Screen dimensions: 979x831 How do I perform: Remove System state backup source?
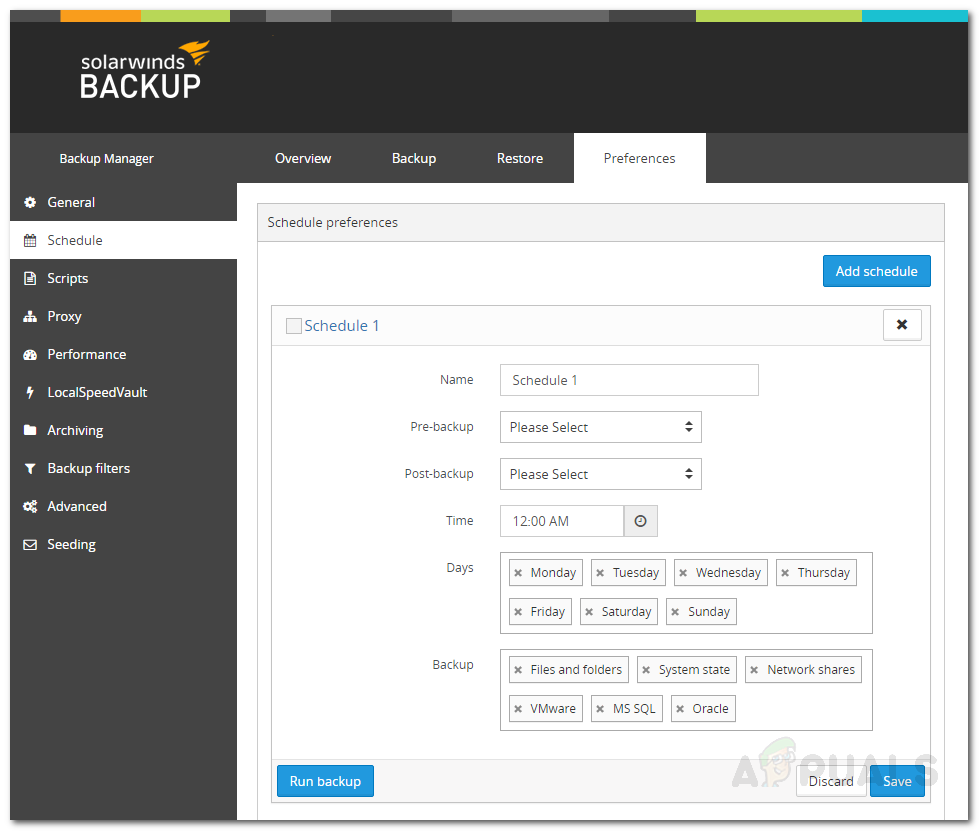646,670
